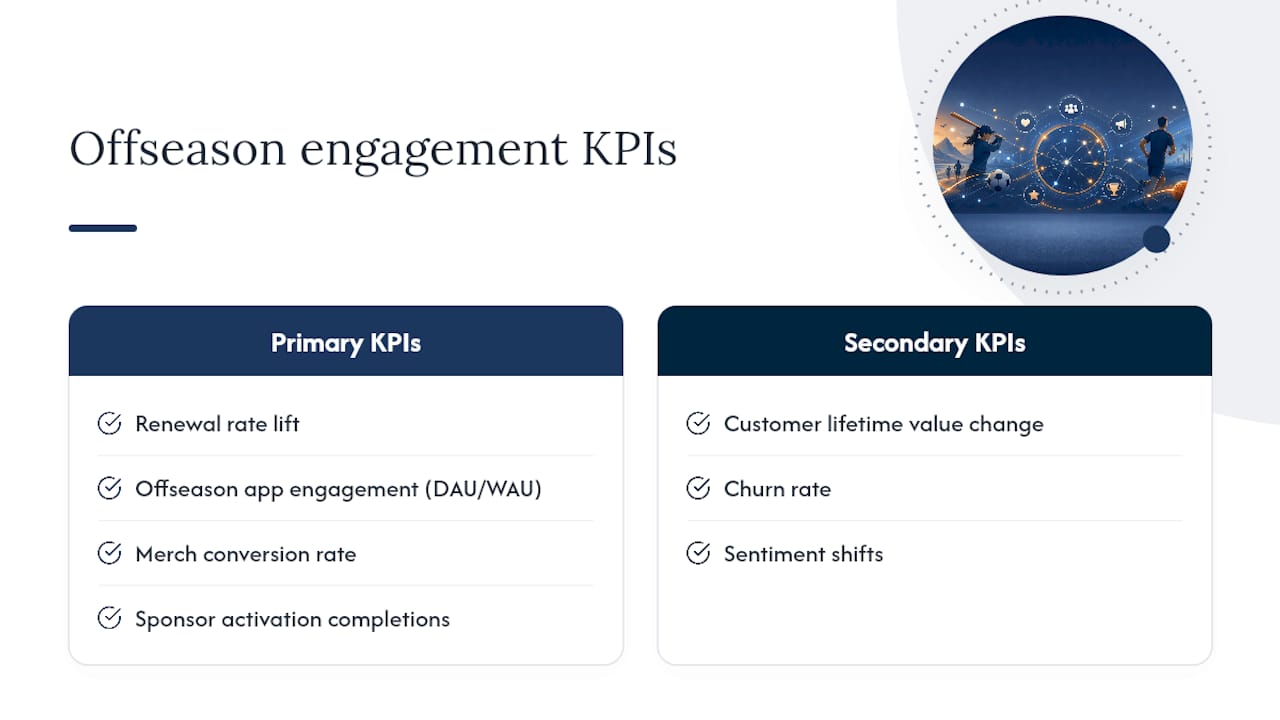Click the Offseason engagement KPIs title
Screen dimensions: 1280x720
pyautogui.click(x=373, y=149)
